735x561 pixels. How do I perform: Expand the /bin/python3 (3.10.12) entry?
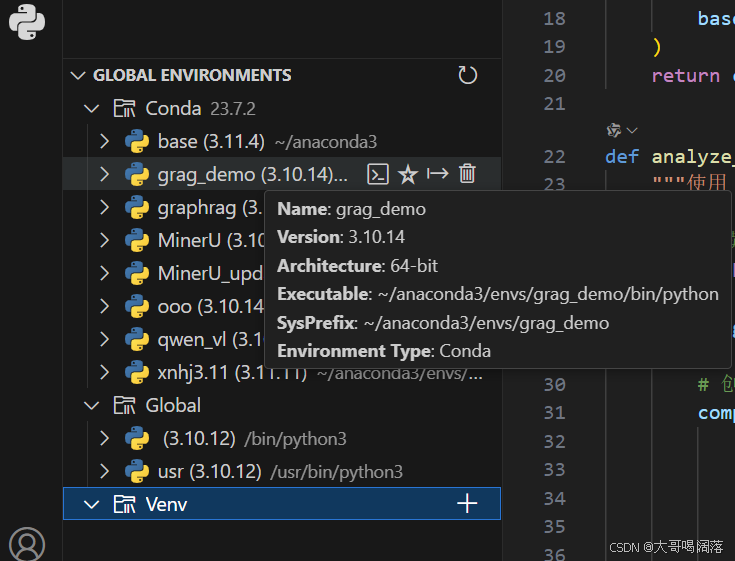[x=105, y=438]
